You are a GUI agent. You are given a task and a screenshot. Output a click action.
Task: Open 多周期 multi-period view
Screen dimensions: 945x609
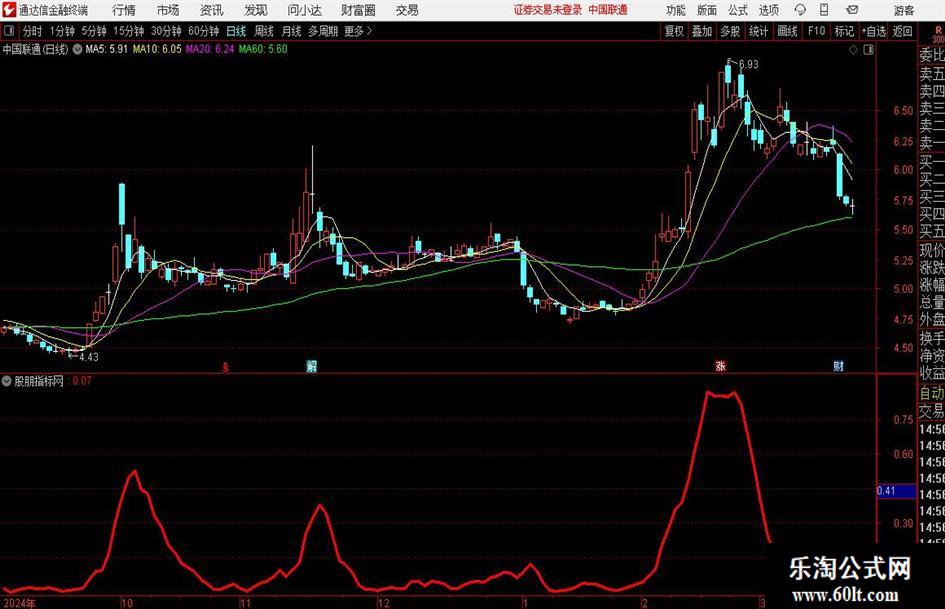click(x=323, y=31)
